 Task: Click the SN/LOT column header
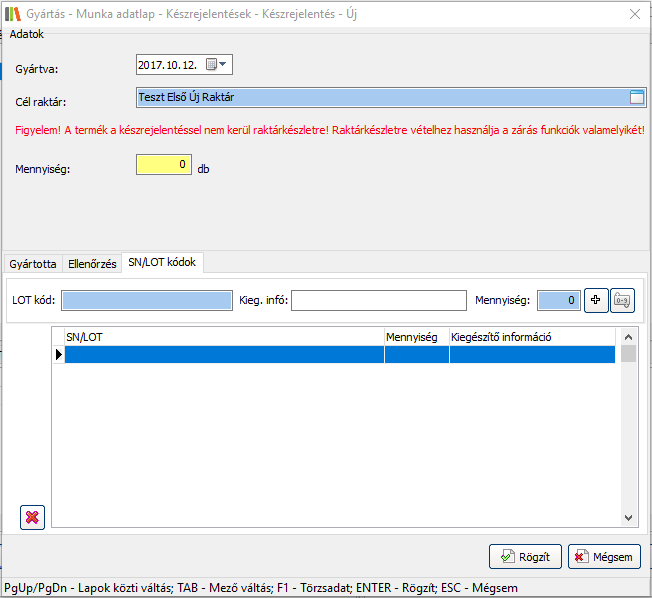point(223,338)
